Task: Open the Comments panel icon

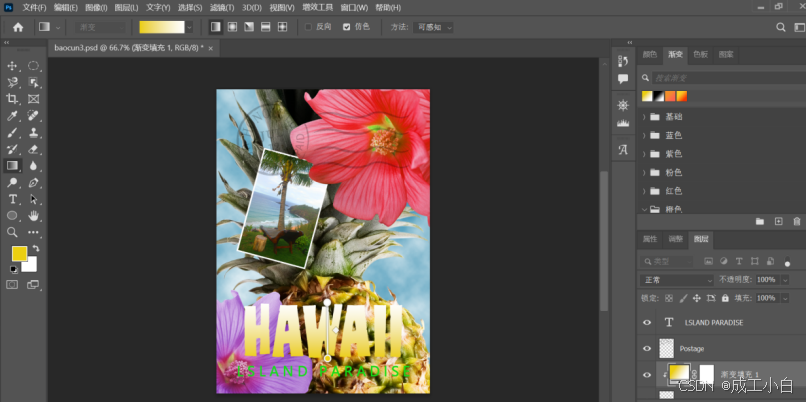Action: (x=623, y=79)
